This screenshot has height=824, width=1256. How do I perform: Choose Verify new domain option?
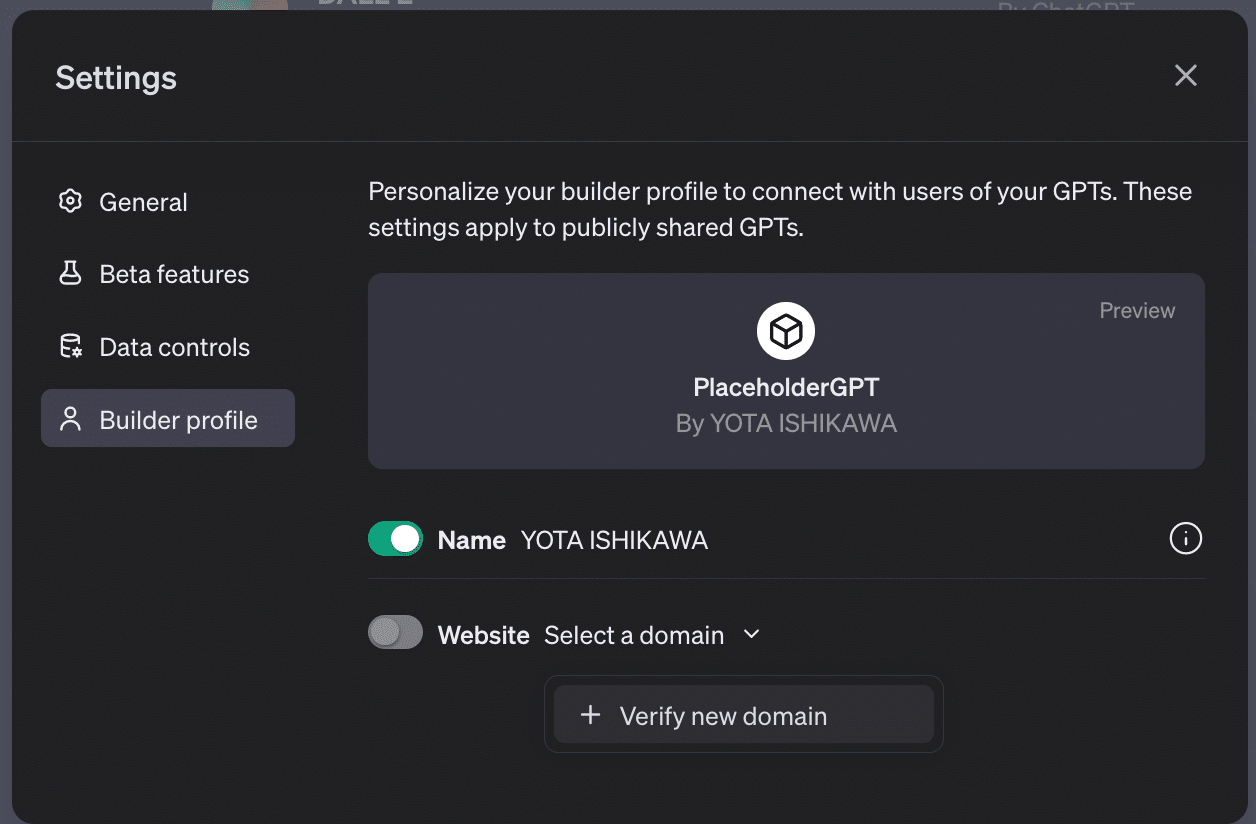pyautogui.click(x=723, y=716)
